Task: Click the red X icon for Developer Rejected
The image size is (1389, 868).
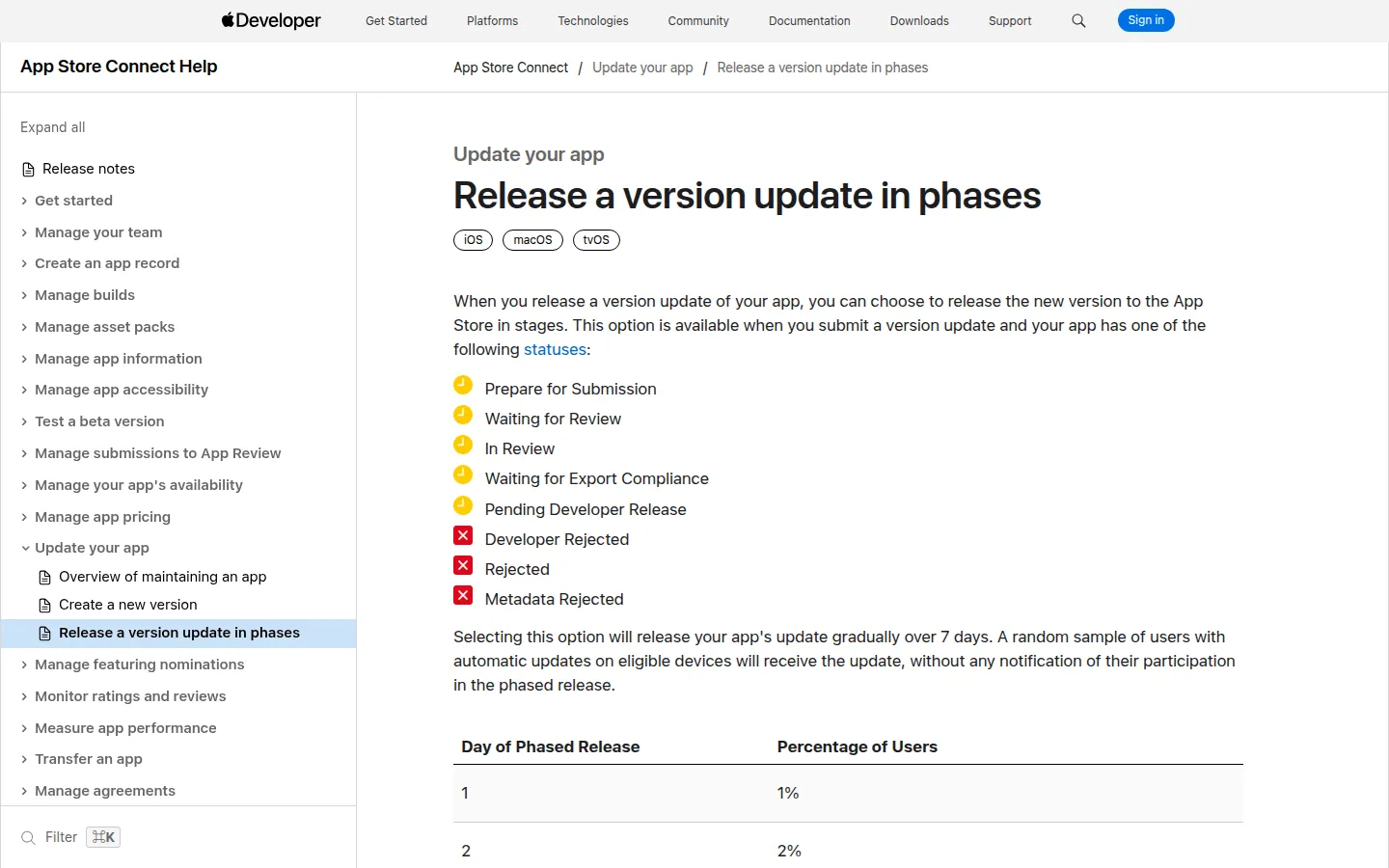Action: click(463, 535)
